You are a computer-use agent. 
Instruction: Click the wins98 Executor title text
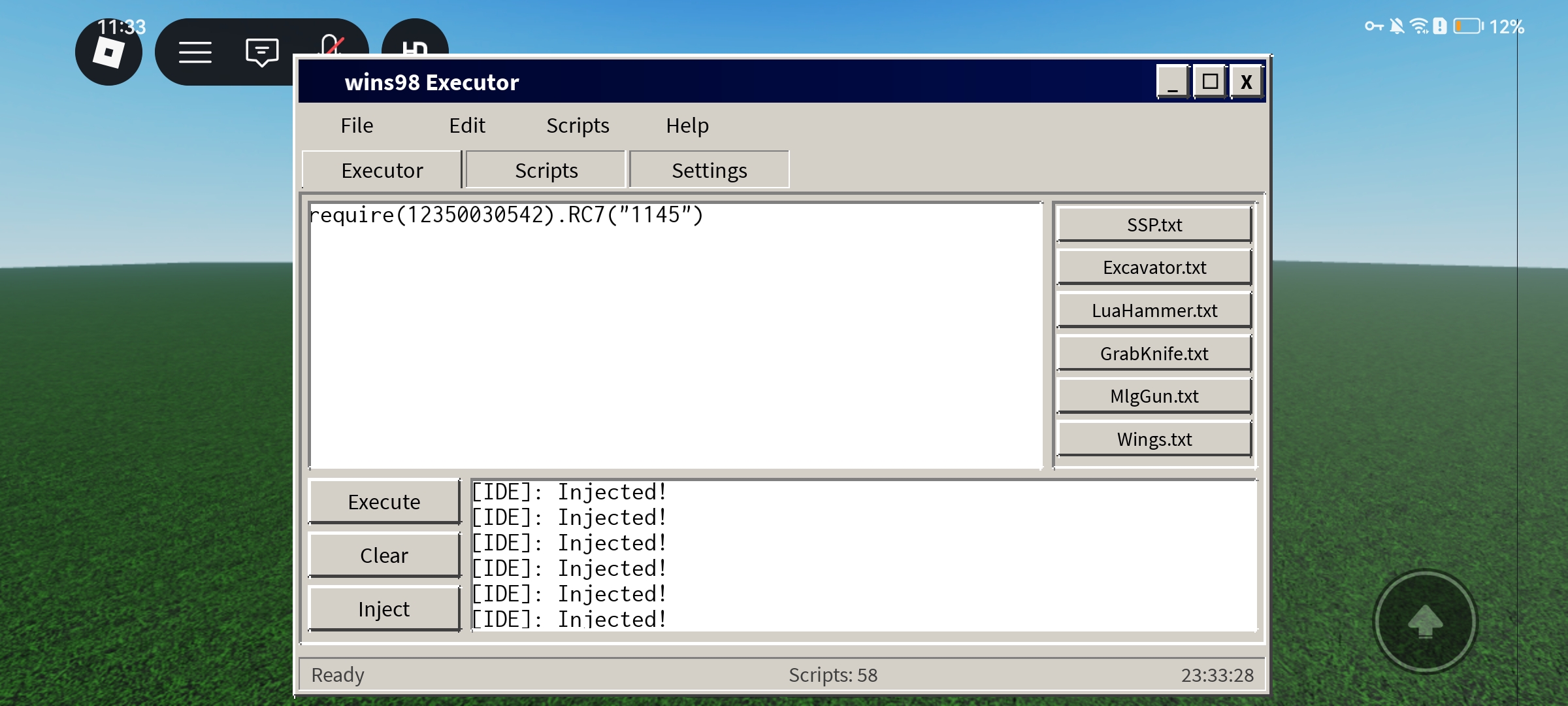pyautogui.click(x=432, y=82)
